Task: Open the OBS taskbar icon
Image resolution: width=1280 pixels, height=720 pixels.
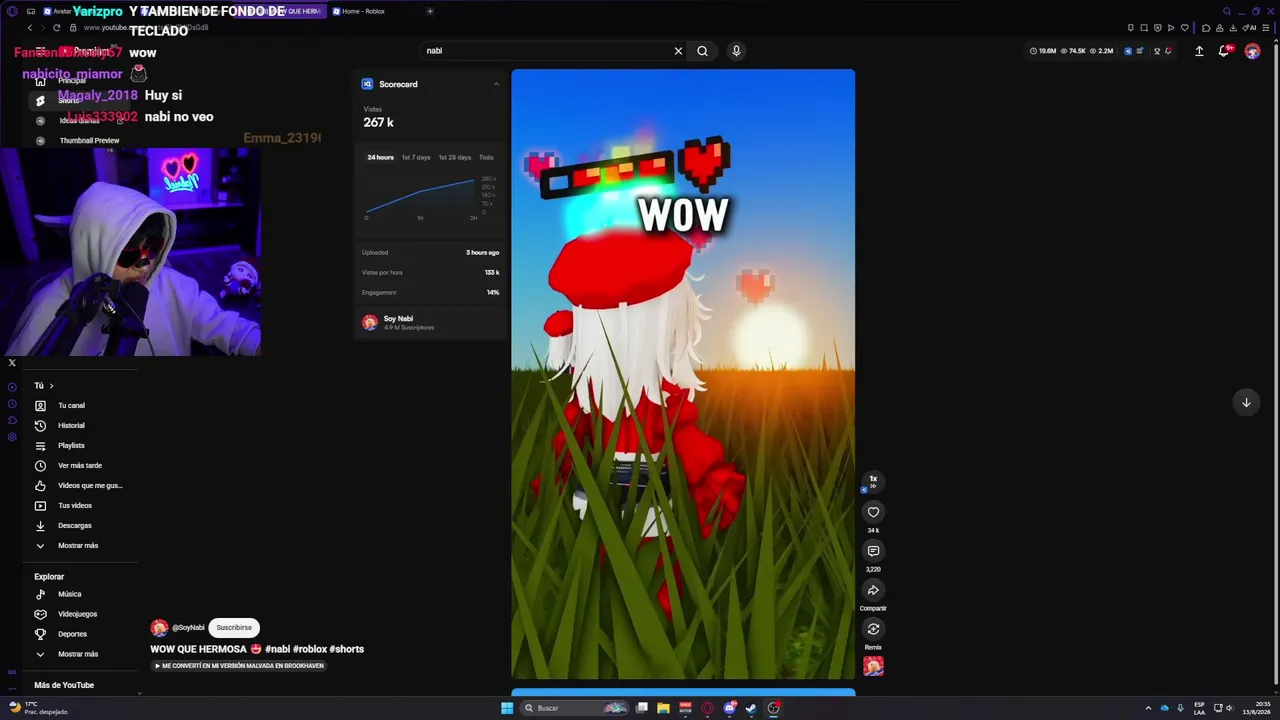Action: click(773, 708)
